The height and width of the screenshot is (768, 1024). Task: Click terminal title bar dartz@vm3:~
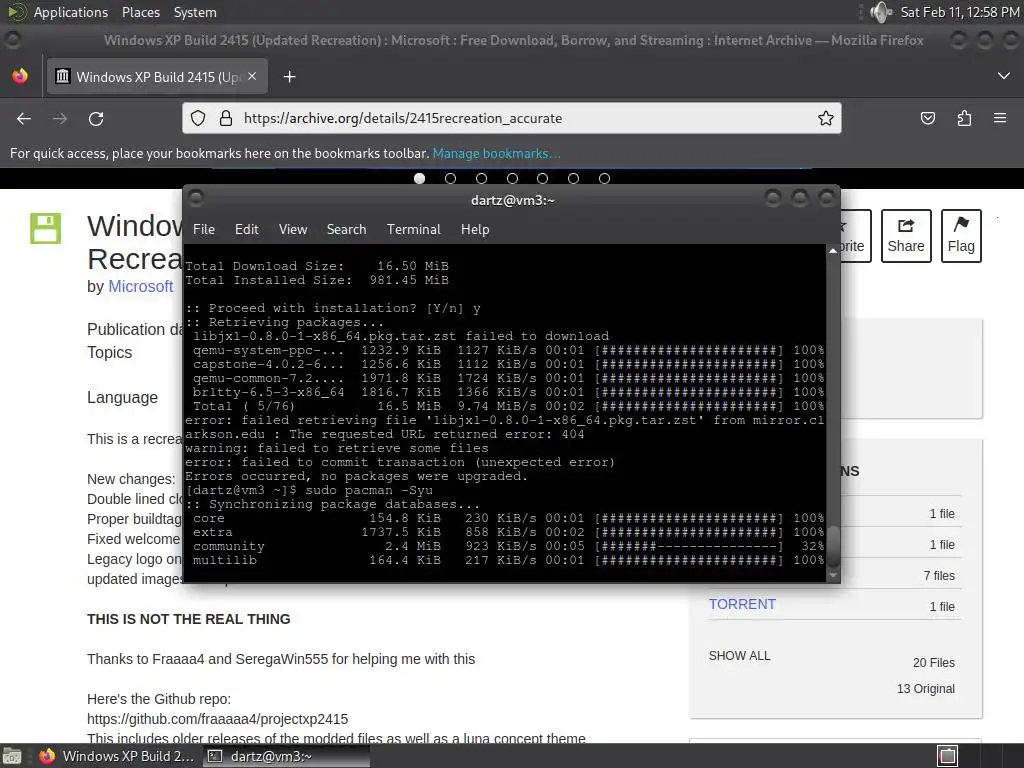click(x=513, y=200)
